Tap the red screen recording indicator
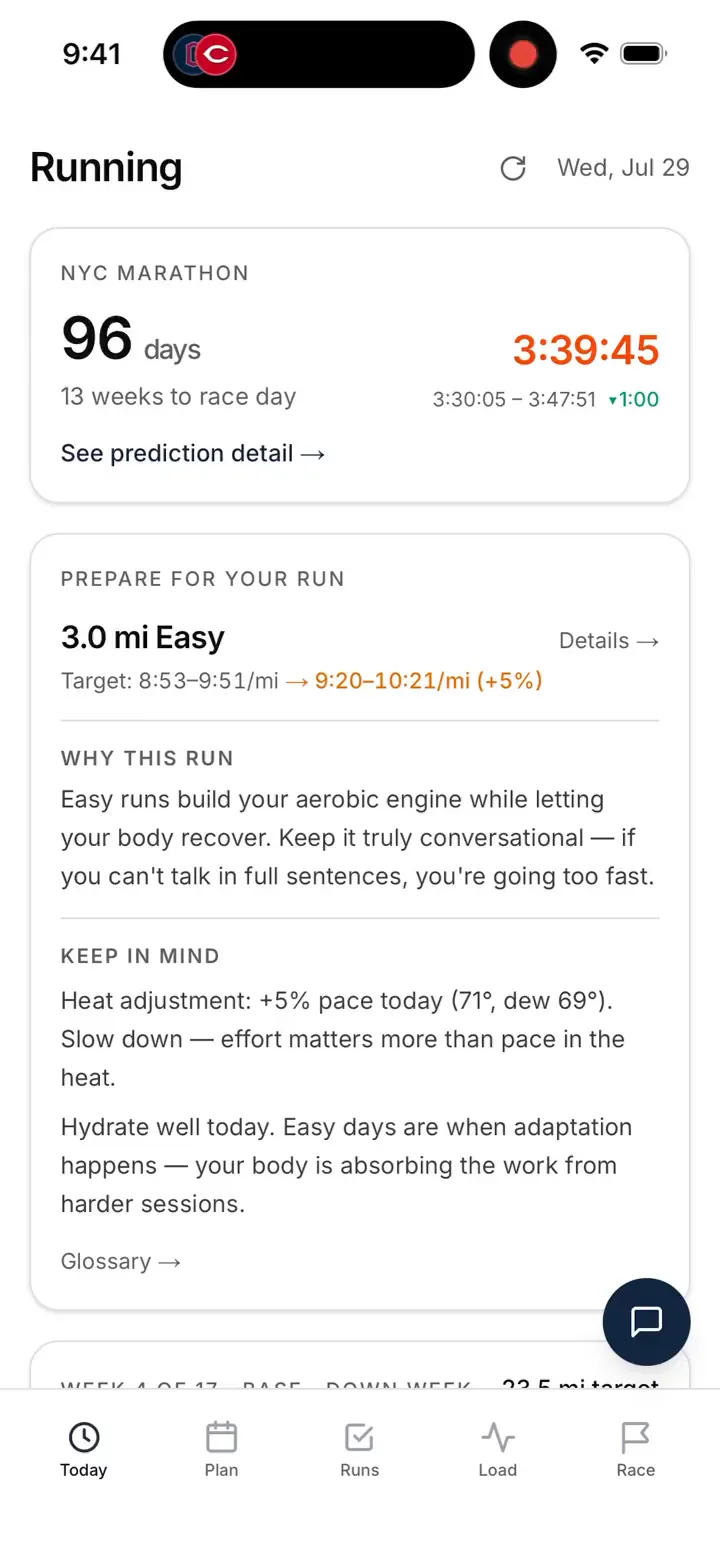 pos(523,54)
